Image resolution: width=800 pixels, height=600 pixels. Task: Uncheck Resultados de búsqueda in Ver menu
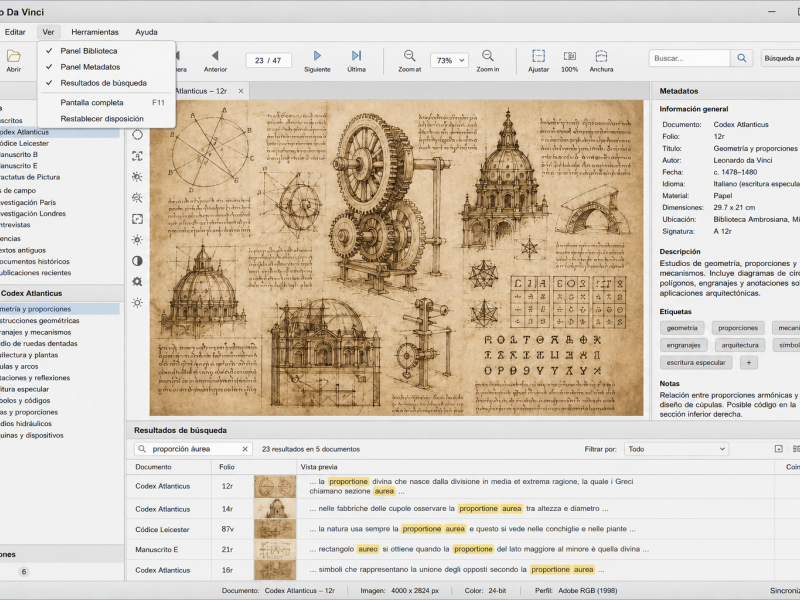(107, 83)
